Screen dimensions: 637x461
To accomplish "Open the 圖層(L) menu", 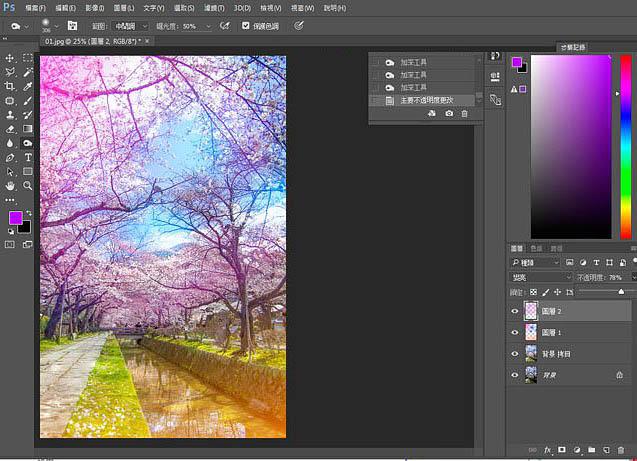I will click(125, 7).
